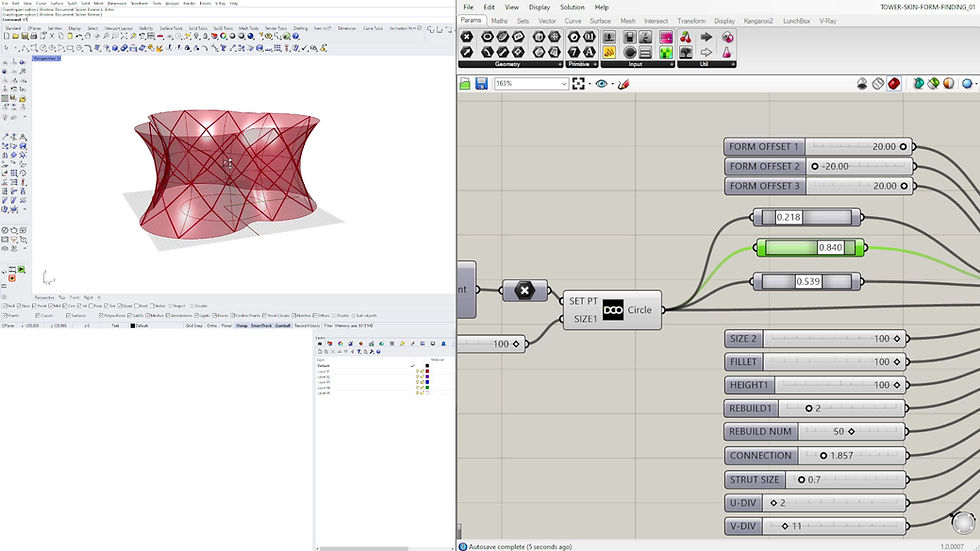
Task: Open dropdown arrow beside Zoom Extents icon
Action: pyautogui.click(x=589, y=84)
